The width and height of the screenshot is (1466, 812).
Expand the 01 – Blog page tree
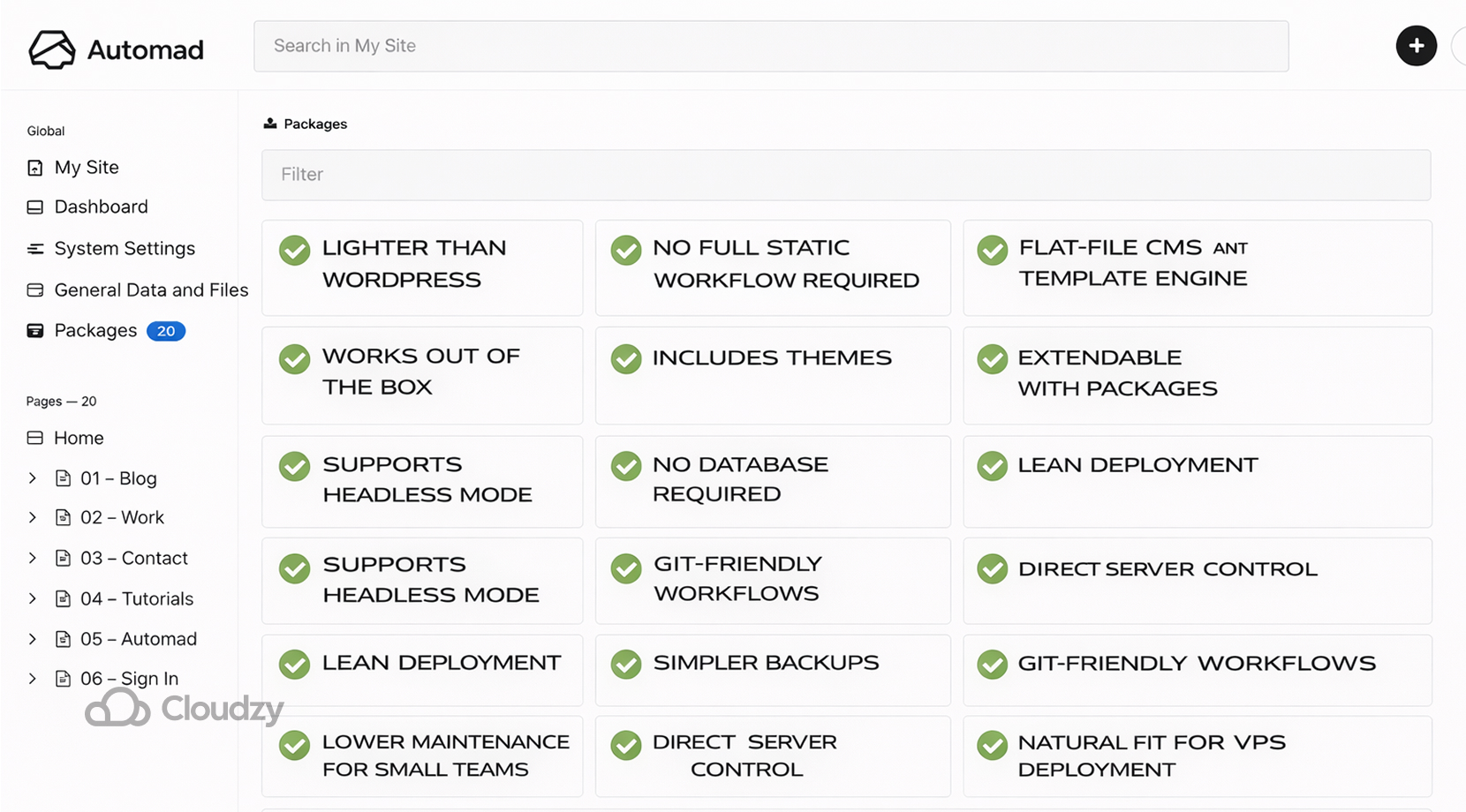[33, 477]
